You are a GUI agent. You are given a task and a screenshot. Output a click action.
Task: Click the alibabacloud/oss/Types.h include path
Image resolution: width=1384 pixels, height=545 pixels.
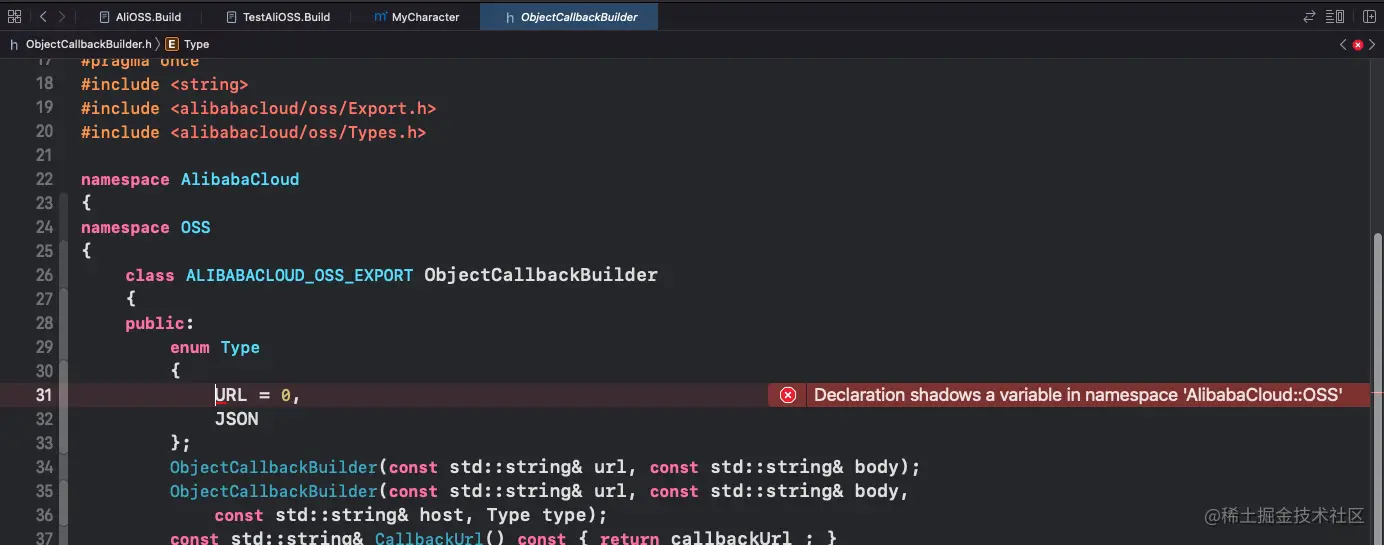point(298,132)
